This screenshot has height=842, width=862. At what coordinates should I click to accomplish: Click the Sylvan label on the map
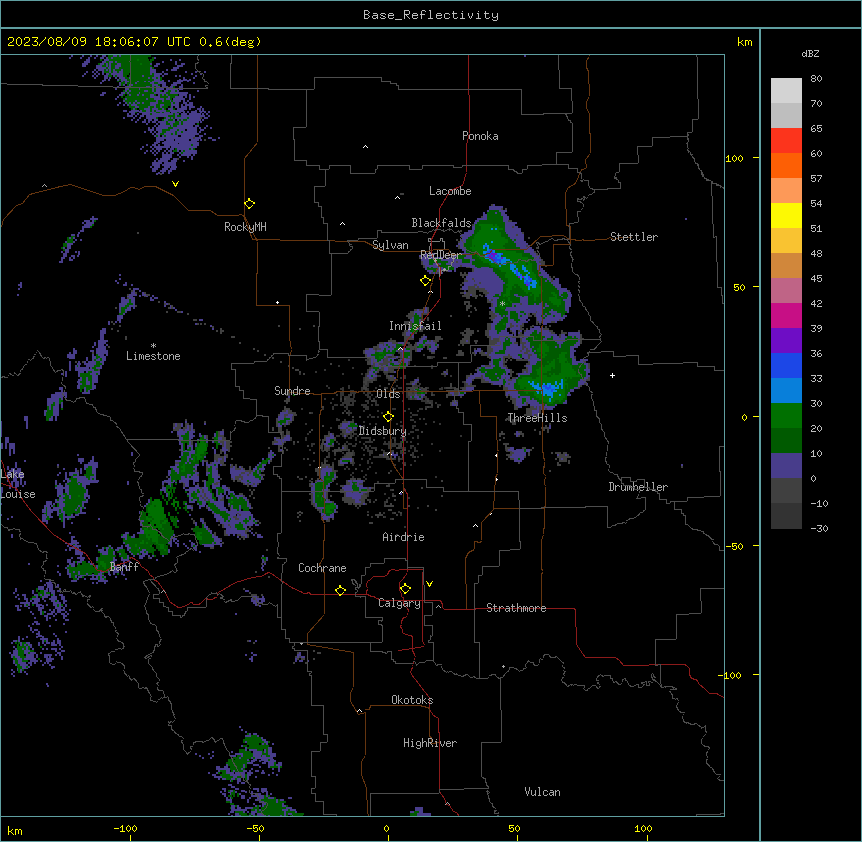(x=390, y=245)
